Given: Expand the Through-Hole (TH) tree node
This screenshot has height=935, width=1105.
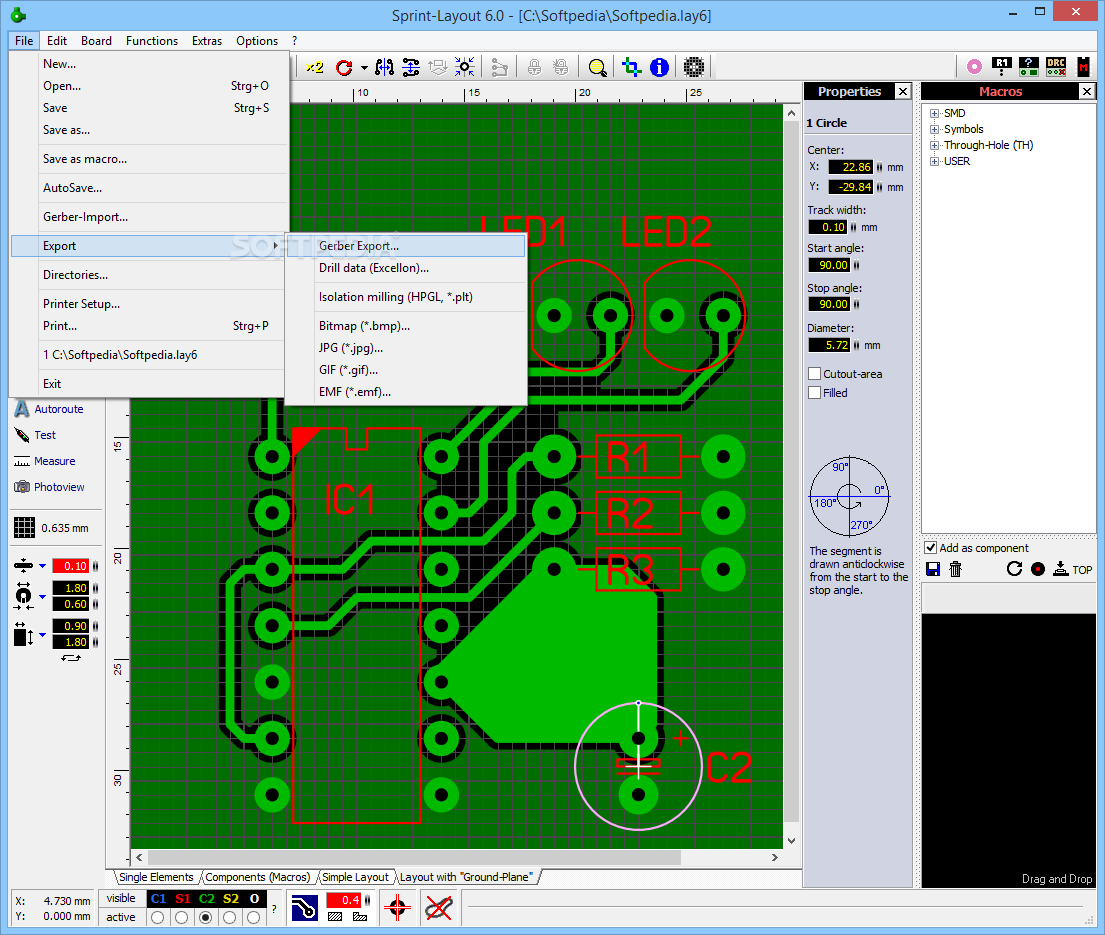Looking at the screenshot, I should pyautogui.click(x=934, y=146).
